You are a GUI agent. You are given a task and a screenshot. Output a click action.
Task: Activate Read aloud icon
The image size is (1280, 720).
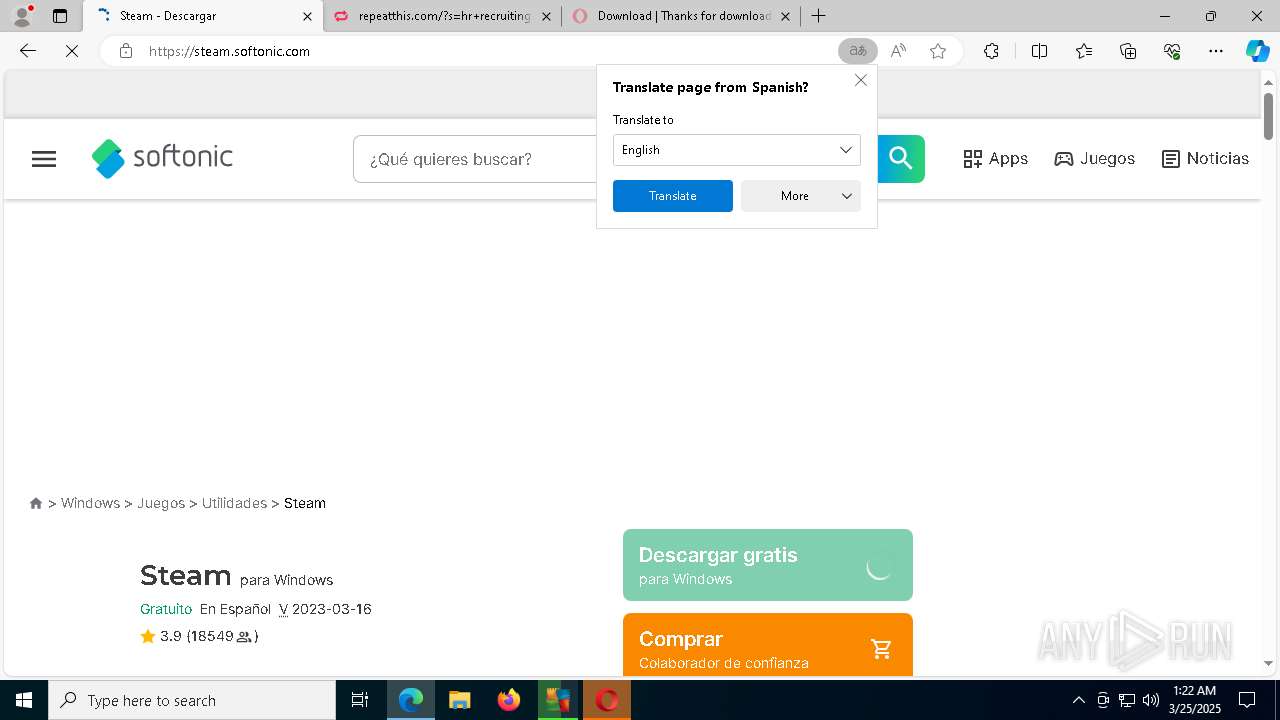coord(898,51)
